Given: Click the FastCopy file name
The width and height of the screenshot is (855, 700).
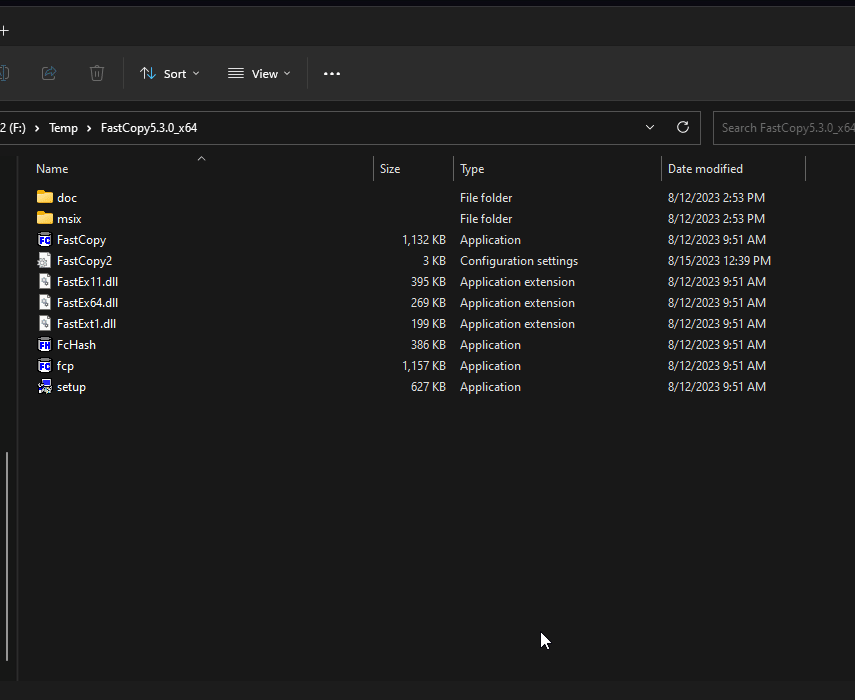Looking at the screenshot, I should [81, 240].
